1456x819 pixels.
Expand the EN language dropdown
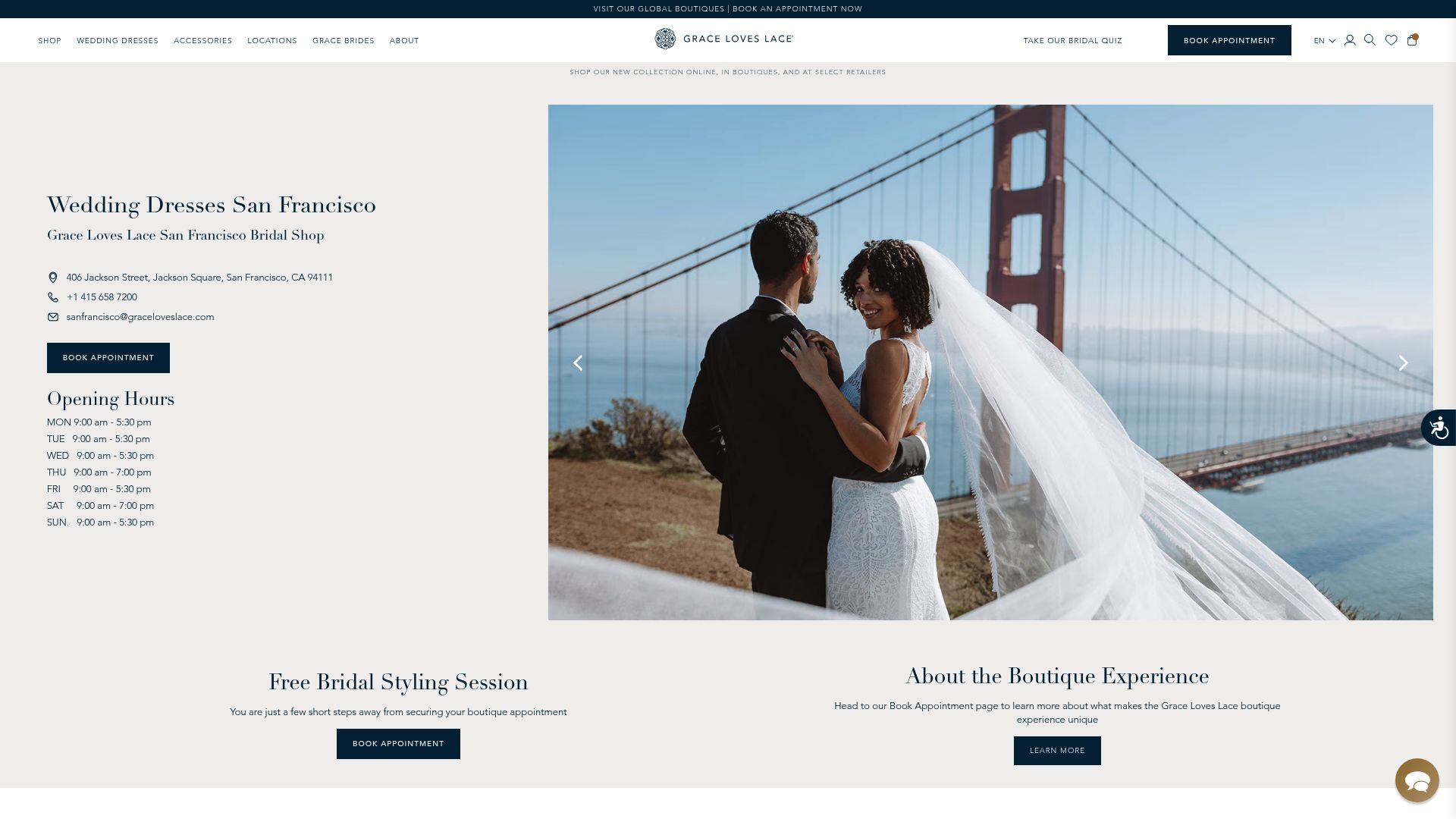click(1324, 41)
